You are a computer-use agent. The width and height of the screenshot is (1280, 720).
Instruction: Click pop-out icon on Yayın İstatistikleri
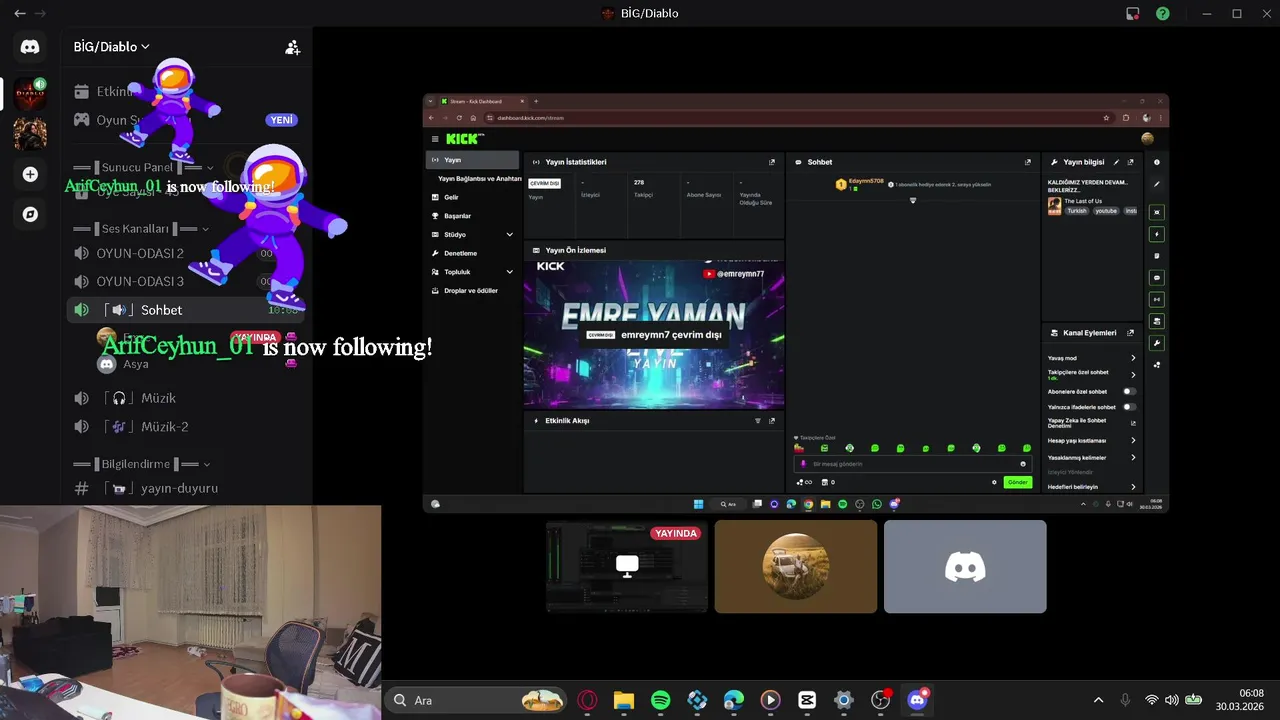click(x=772, y=162)
